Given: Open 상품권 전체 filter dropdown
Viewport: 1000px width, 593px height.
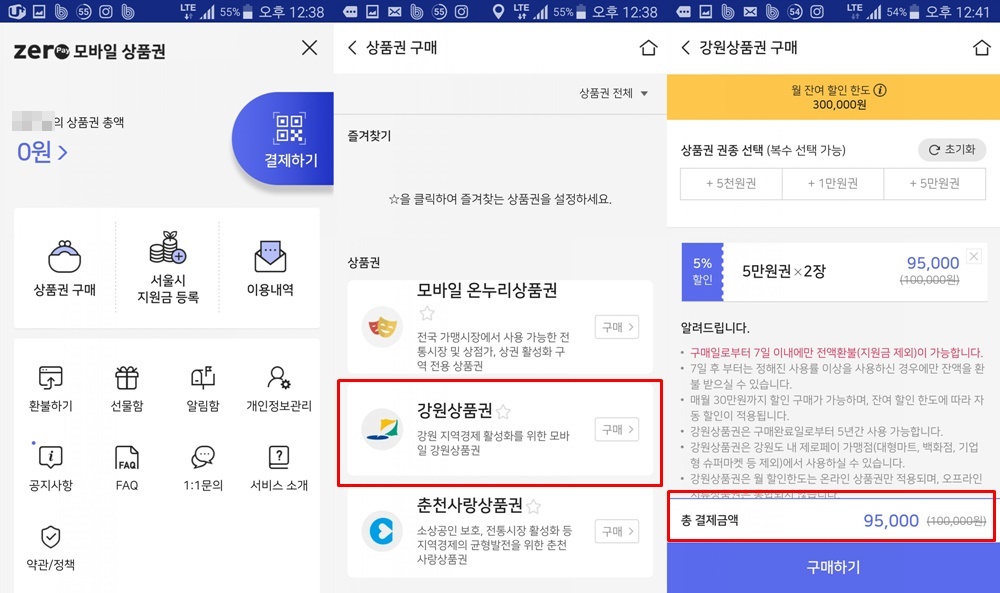Looking at the screenshot, I should 613,93.
